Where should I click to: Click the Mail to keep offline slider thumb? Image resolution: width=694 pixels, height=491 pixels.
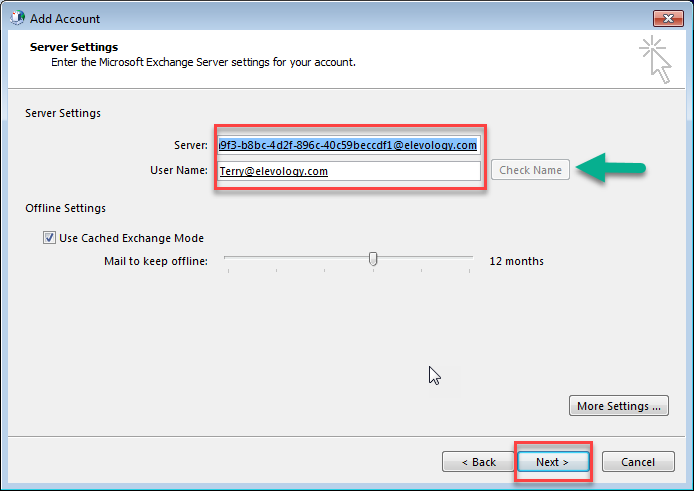click(x=373, y=259)
